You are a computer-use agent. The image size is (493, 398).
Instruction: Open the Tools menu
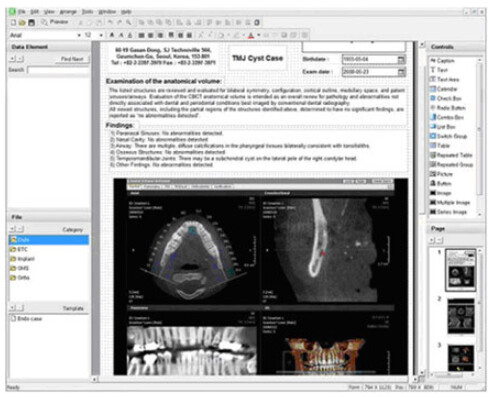click(x=88, y=12)
